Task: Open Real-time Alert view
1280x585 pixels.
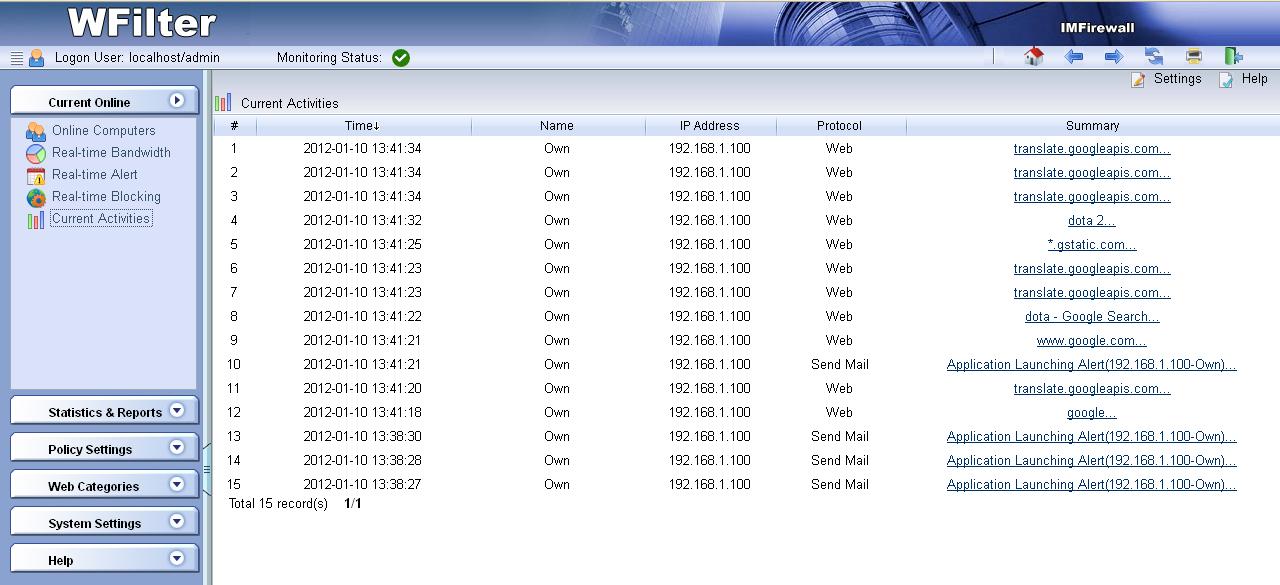Action: coord(95,175)
